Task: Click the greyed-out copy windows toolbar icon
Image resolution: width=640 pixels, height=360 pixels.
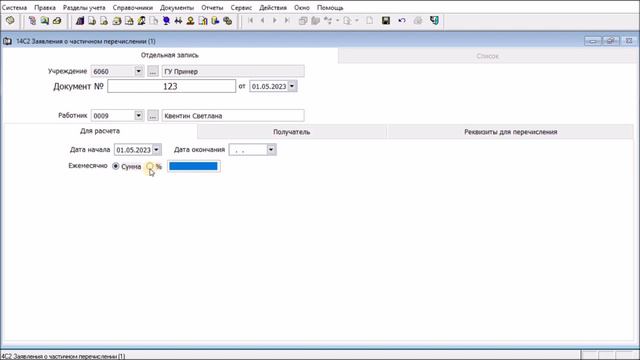Action: pos(303,20)
